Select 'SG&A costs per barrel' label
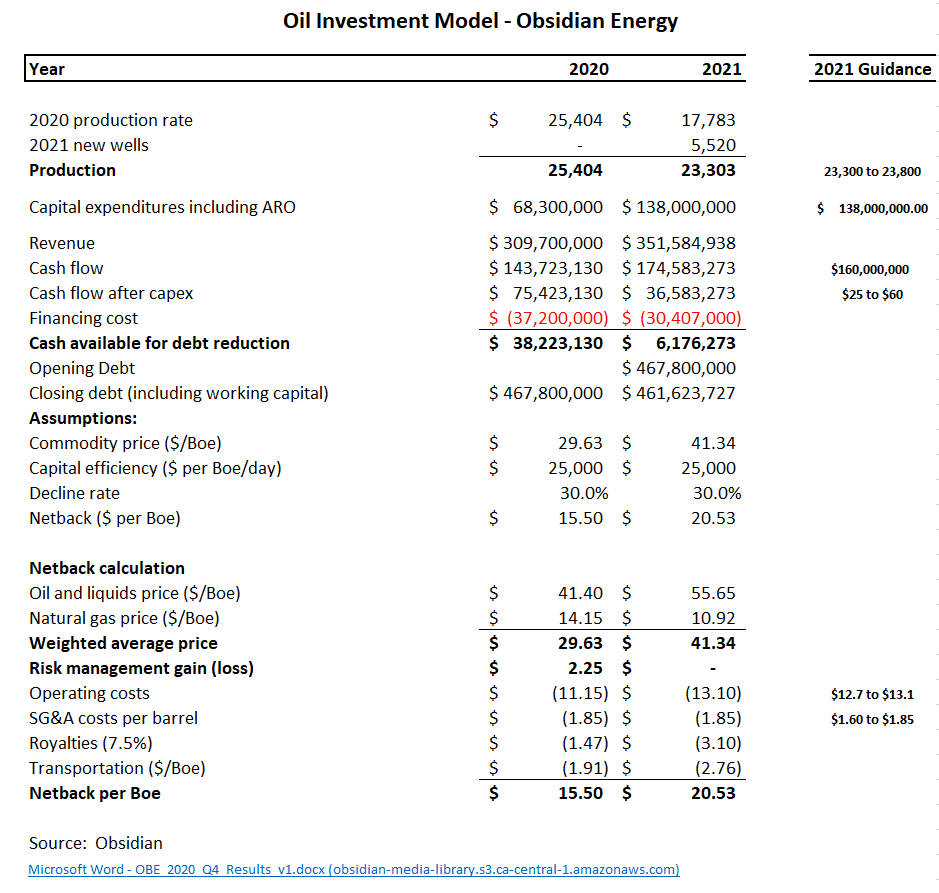This screenshot has width=939, height=893. pos(113,719)
